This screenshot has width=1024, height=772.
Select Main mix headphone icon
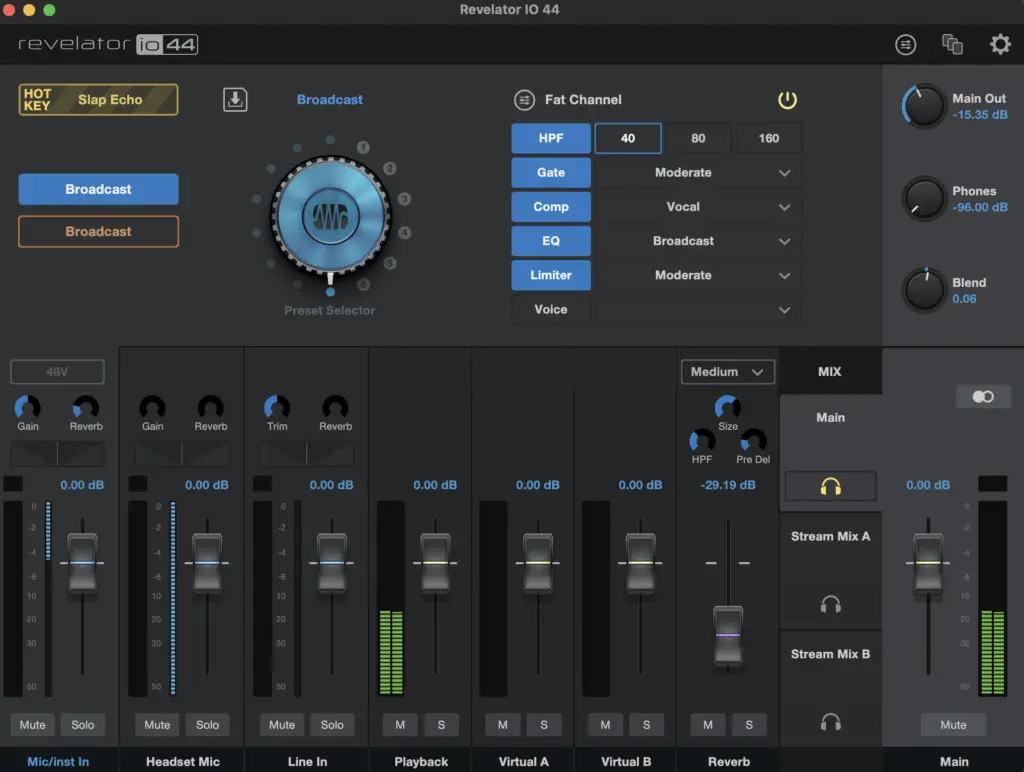point(831,487)
